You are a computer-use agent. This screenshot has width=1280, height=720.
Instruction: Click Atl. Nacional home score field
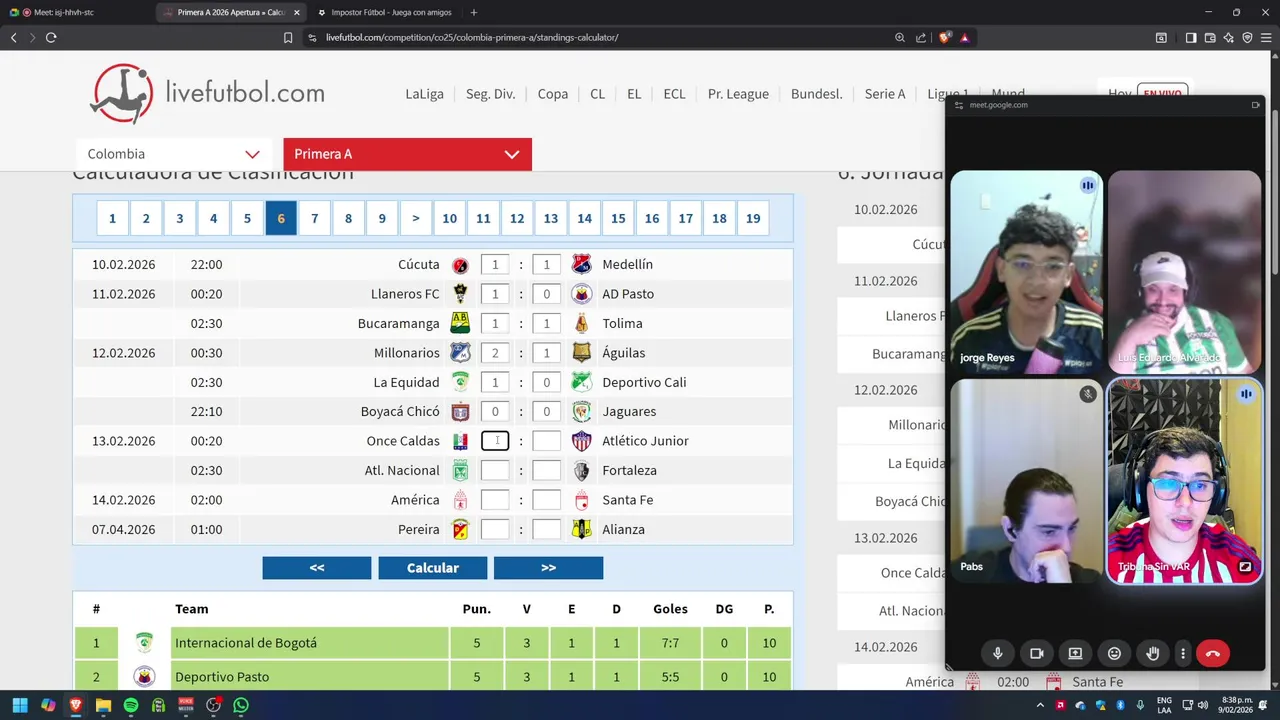click(495, 470)
